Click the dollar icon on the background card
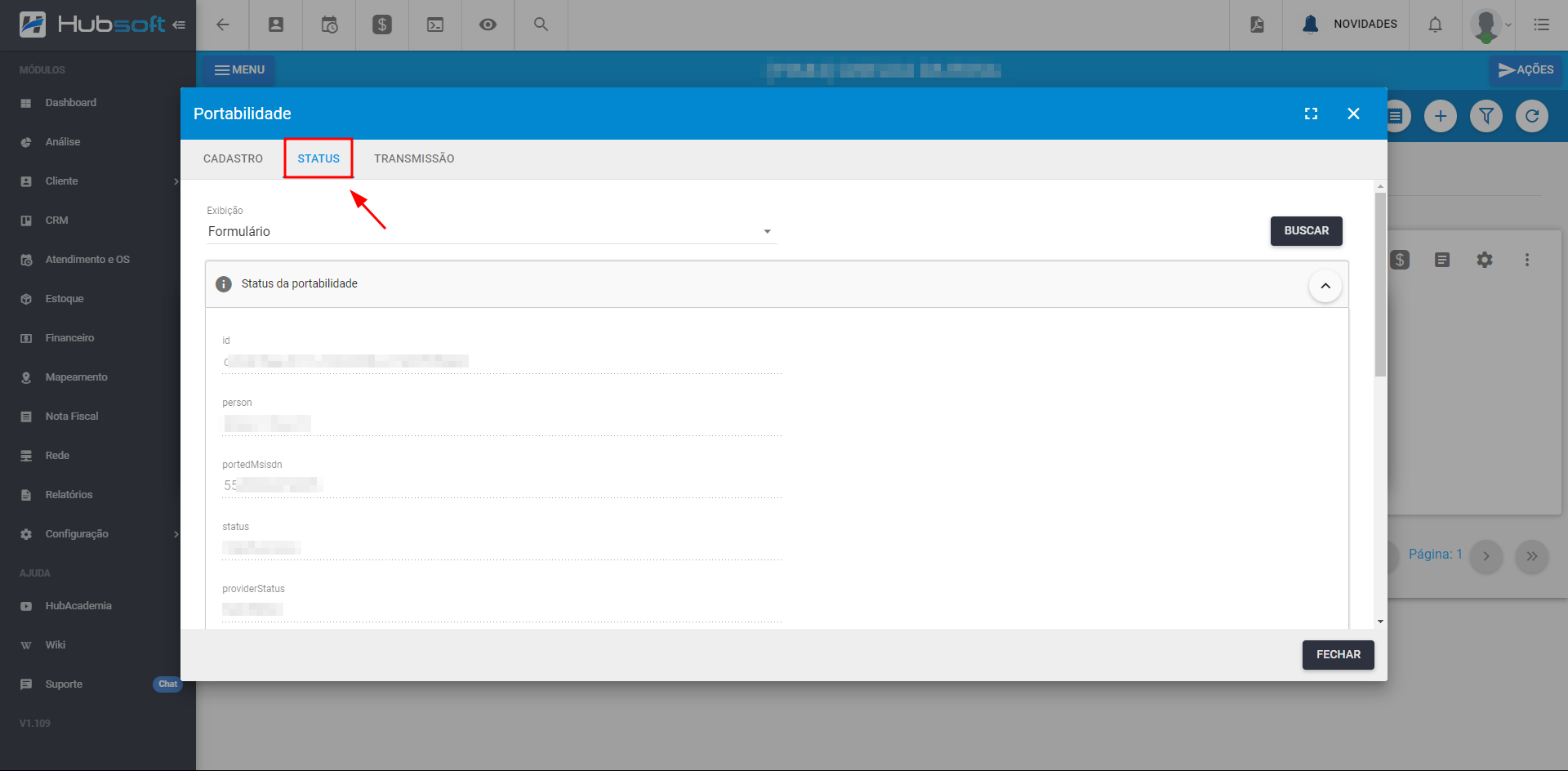Screen dimensions: 1568x771 coord(1400,260)
